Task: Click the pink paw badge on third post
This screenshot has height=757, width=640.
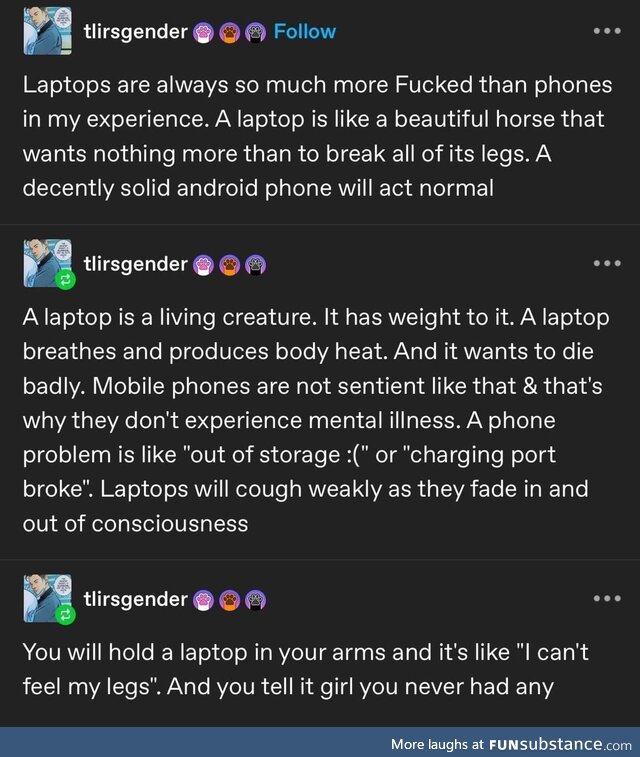Action: [x=204, y=600]
